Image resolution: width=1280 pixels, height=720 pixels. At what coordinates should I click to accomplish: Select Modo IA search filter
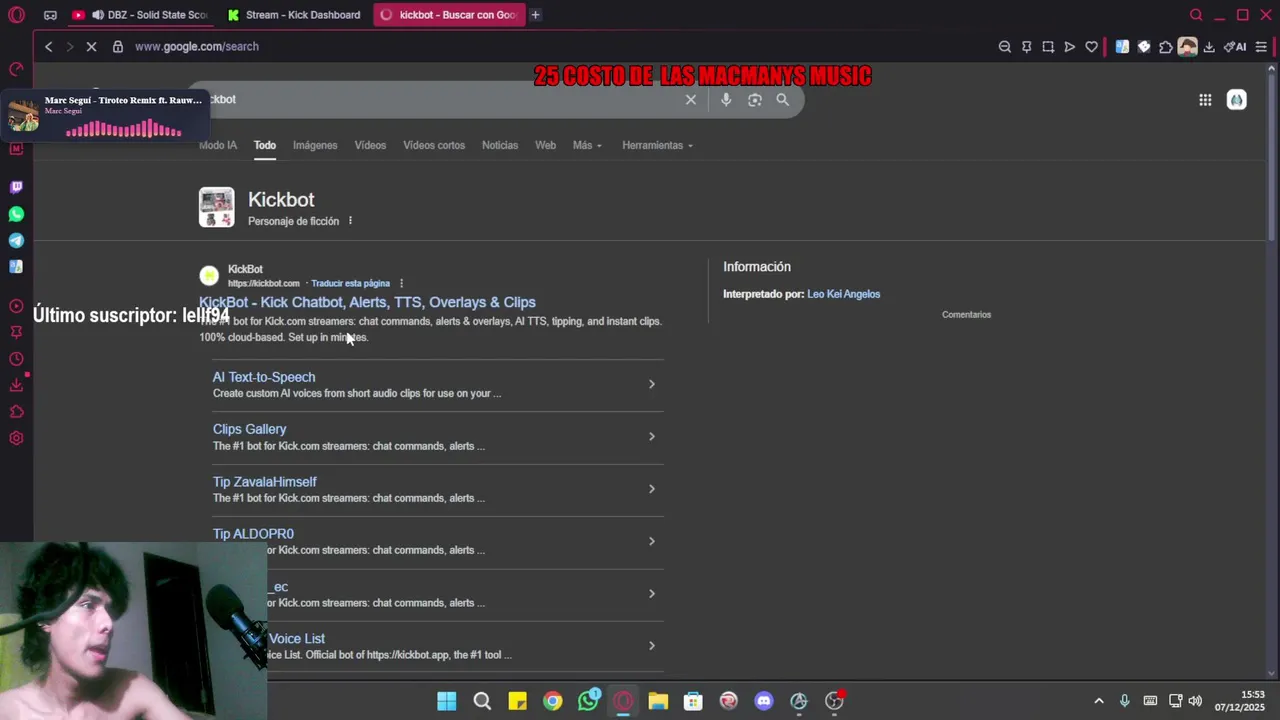(218, 145)
